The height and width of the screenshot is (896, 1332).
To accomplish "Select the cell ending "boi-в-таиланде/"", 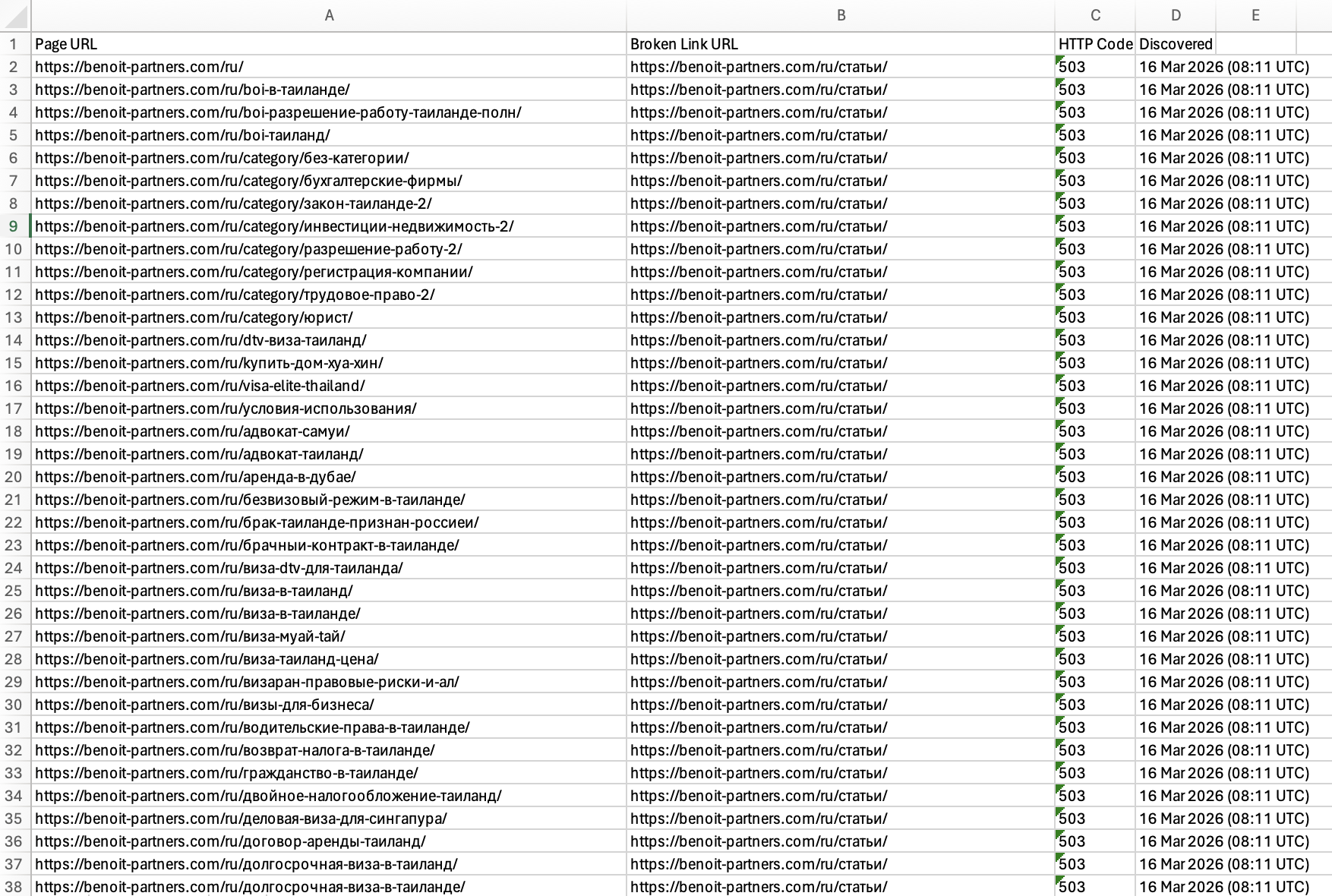I will (x=329, y=90).
